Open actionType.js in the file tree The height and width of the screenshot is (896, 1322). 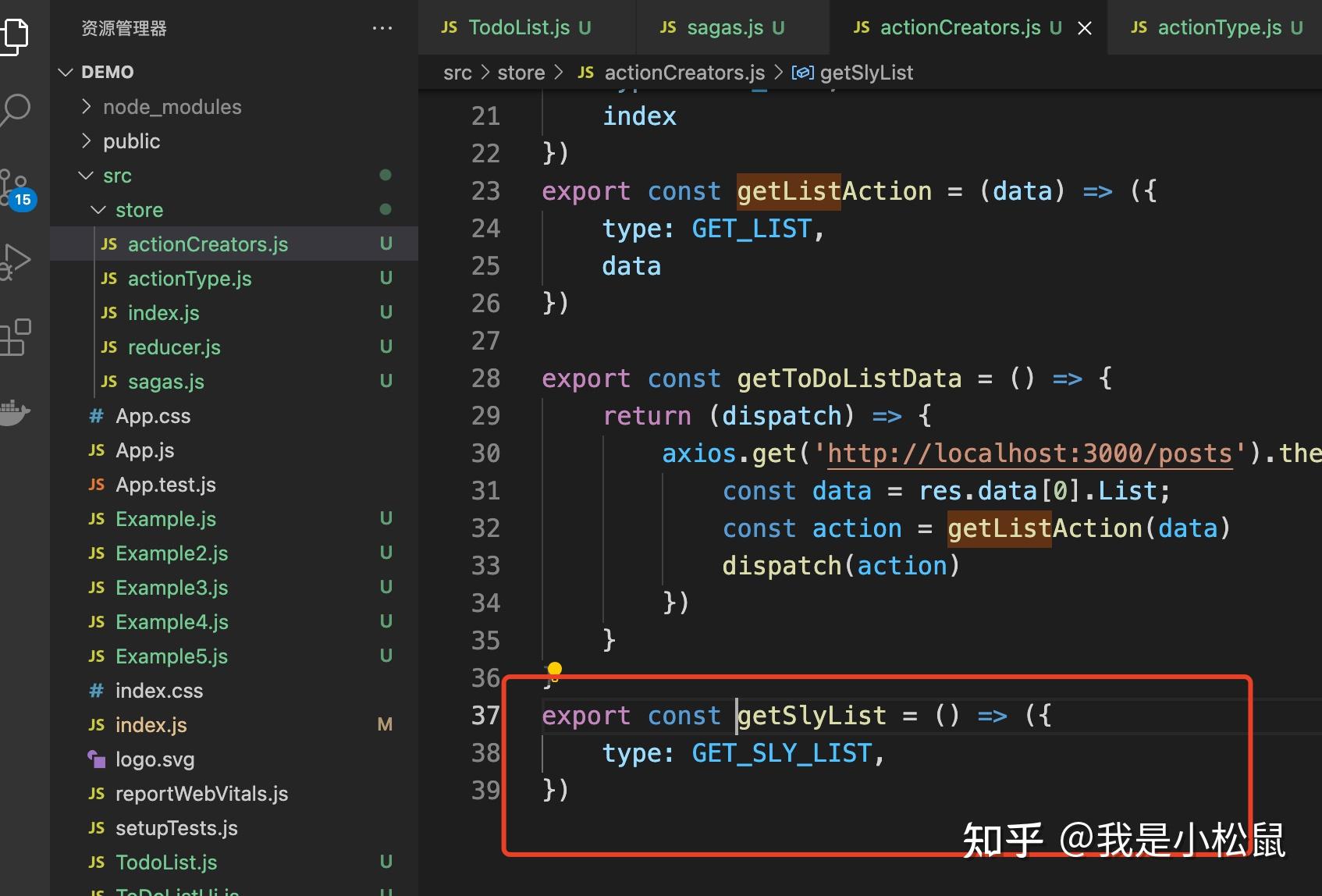[x=234, y=279]
